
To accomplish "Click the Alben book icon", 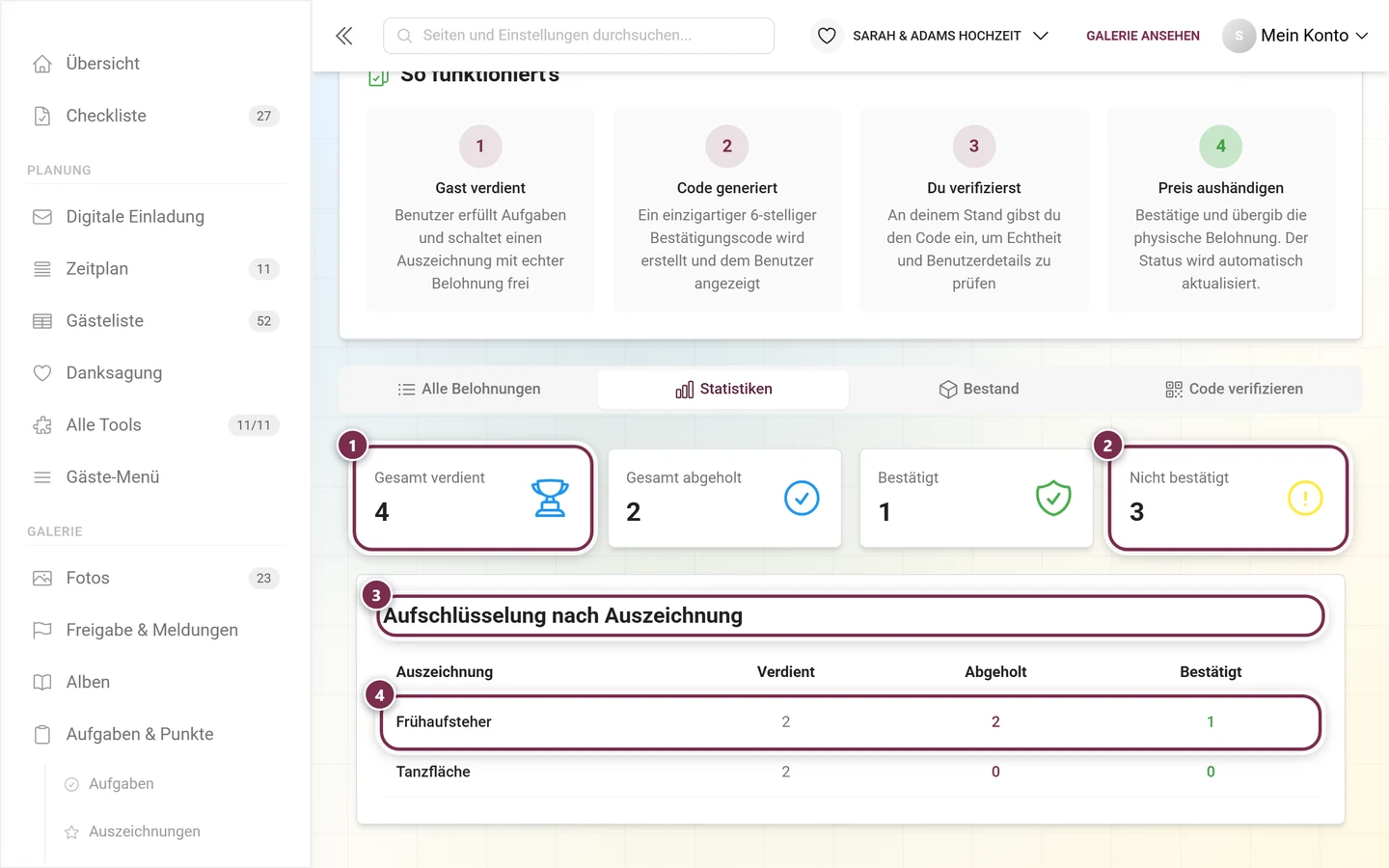I will tap(42, 683).
